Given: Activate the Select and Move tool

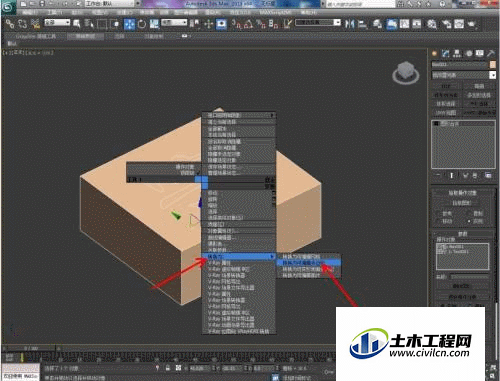Looking at the screenshot, I should point(129,24).
